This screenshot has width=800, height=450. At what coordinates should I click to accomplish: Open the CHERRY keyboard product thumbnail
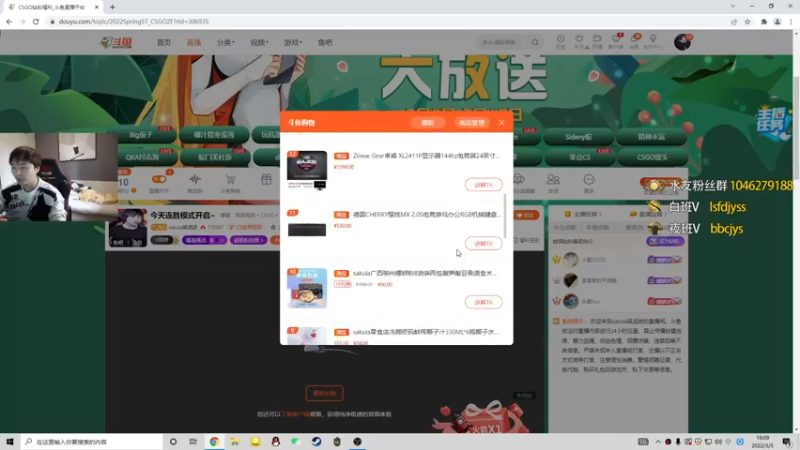[307, 229]
